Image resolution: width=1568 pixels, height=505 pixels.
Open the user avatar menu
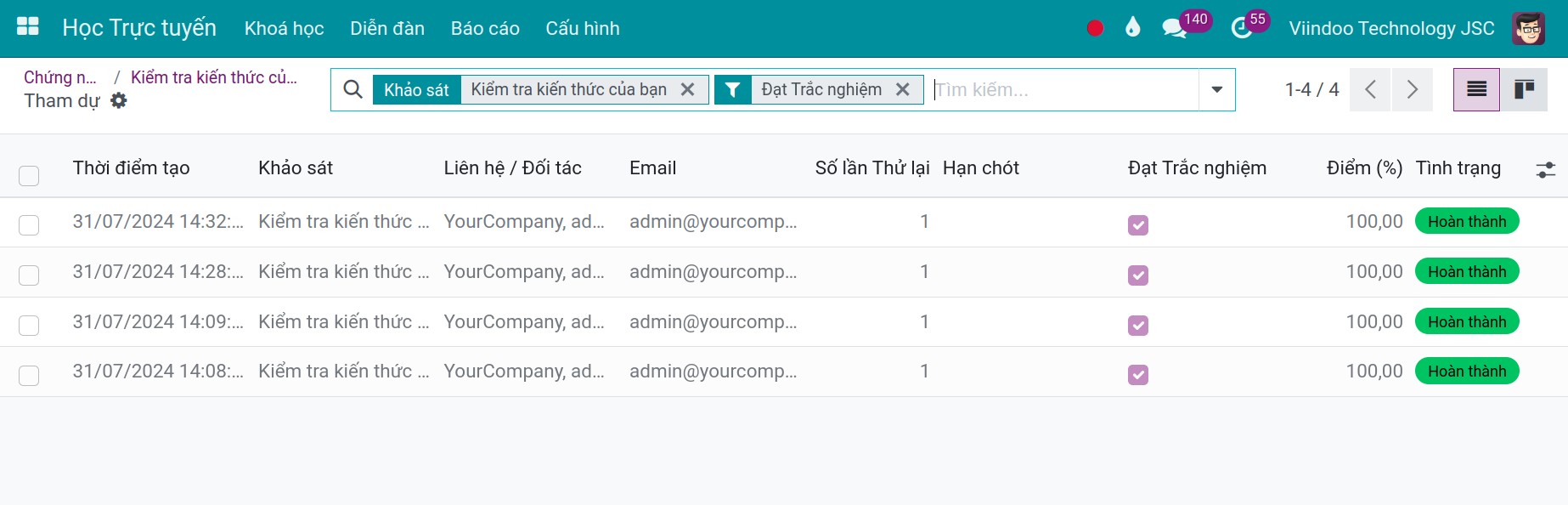[x=1528, y=28]
